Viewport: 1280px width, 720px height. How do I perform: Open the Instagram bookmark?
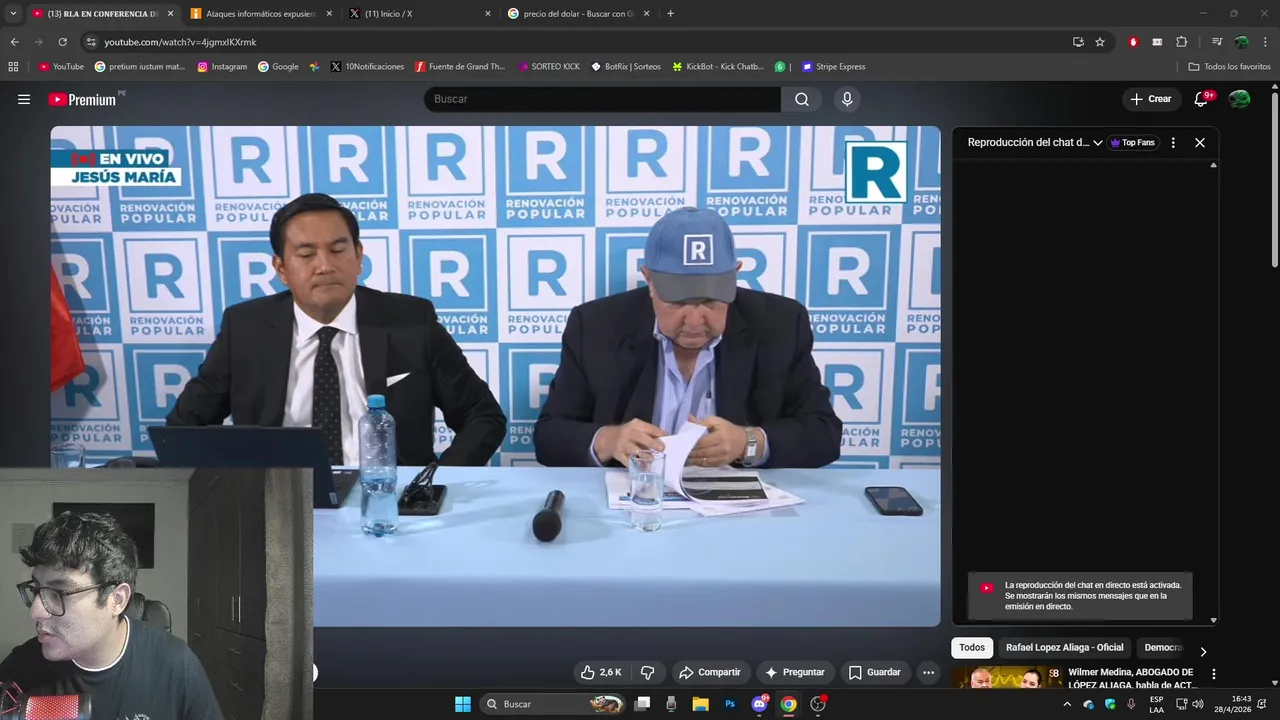222,66
